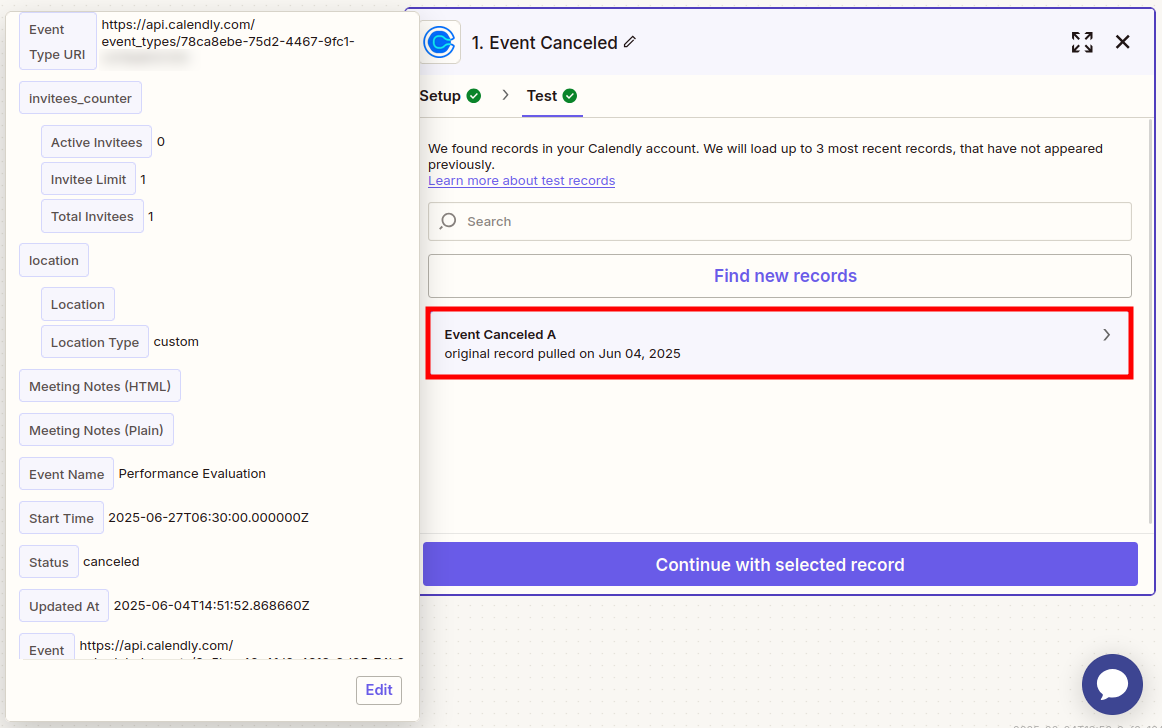1162x728 pixels.
Task: Expand the step panel to fullscreen
Action: point(1082,42)
